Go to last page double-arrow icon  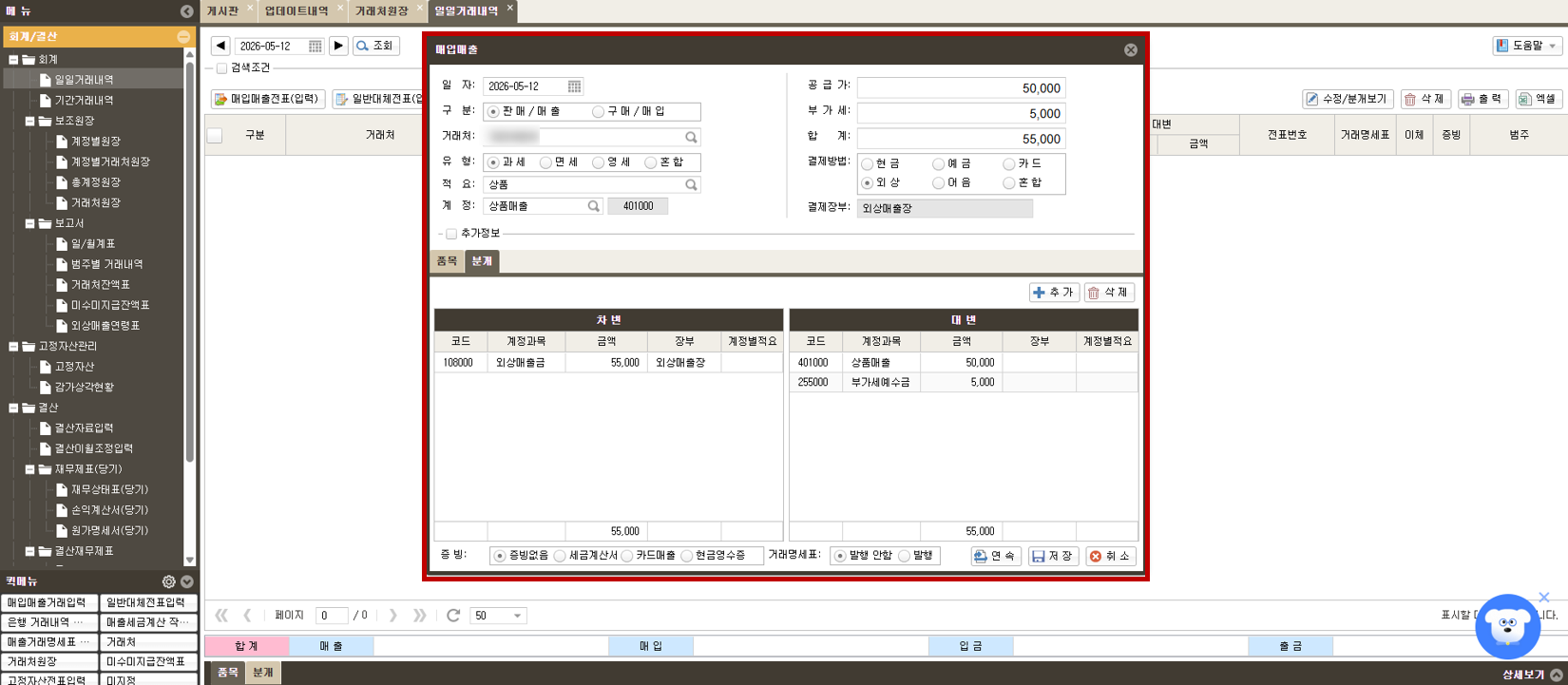[x=419, y=616]
